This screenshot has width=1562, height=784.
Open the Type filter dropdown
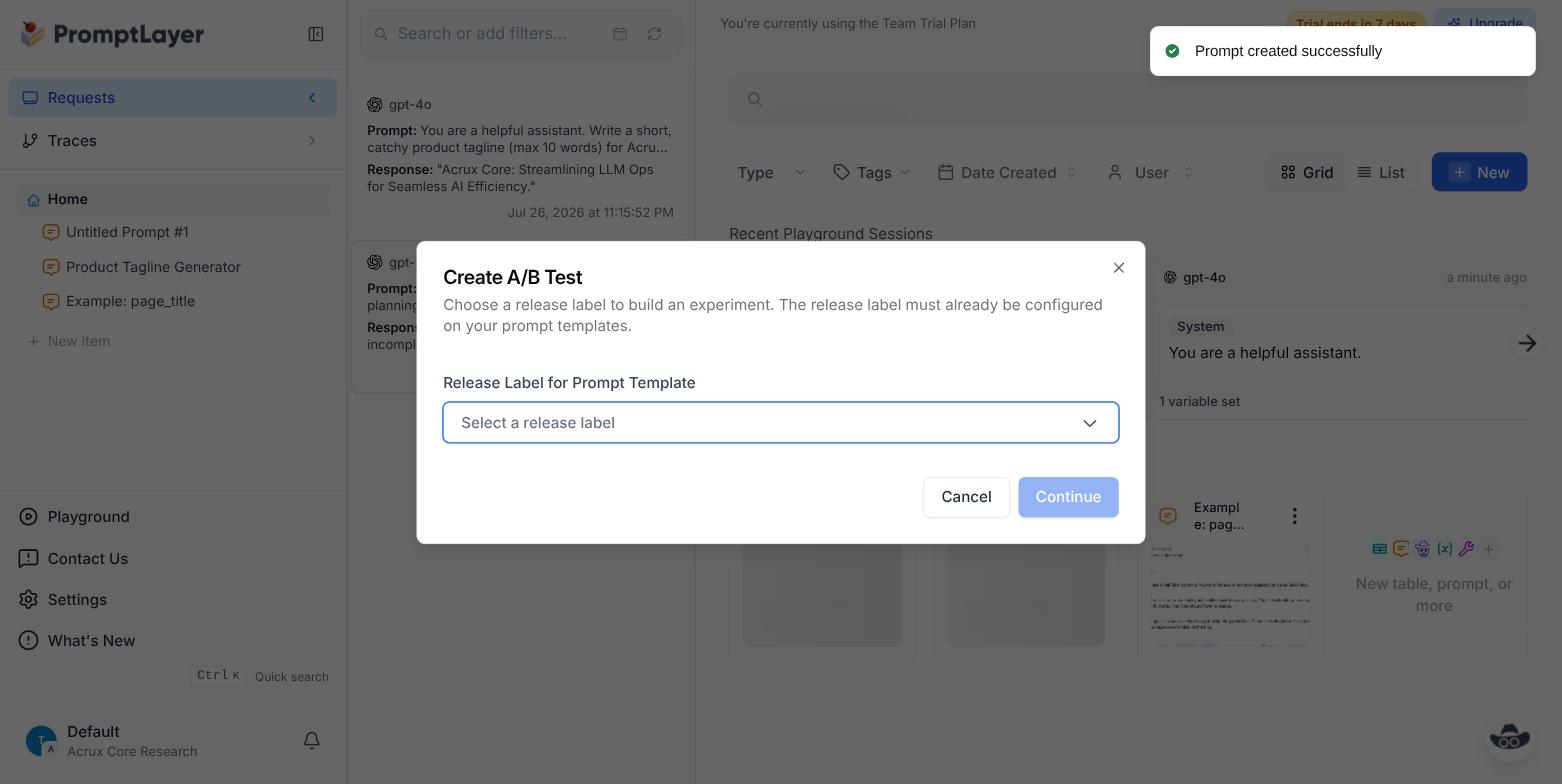click(x=771, y=172)
